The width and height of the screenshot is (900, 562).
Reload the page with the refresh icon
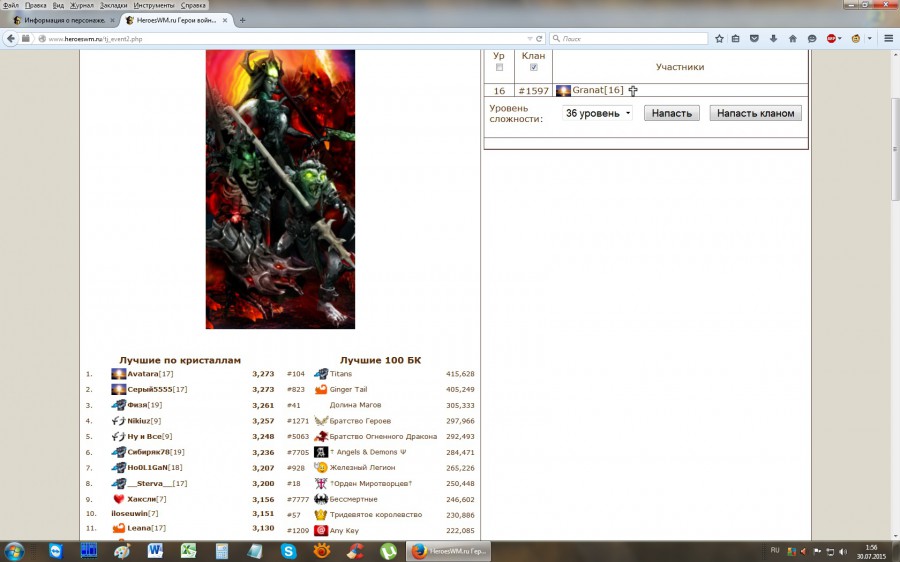(539, 38)
